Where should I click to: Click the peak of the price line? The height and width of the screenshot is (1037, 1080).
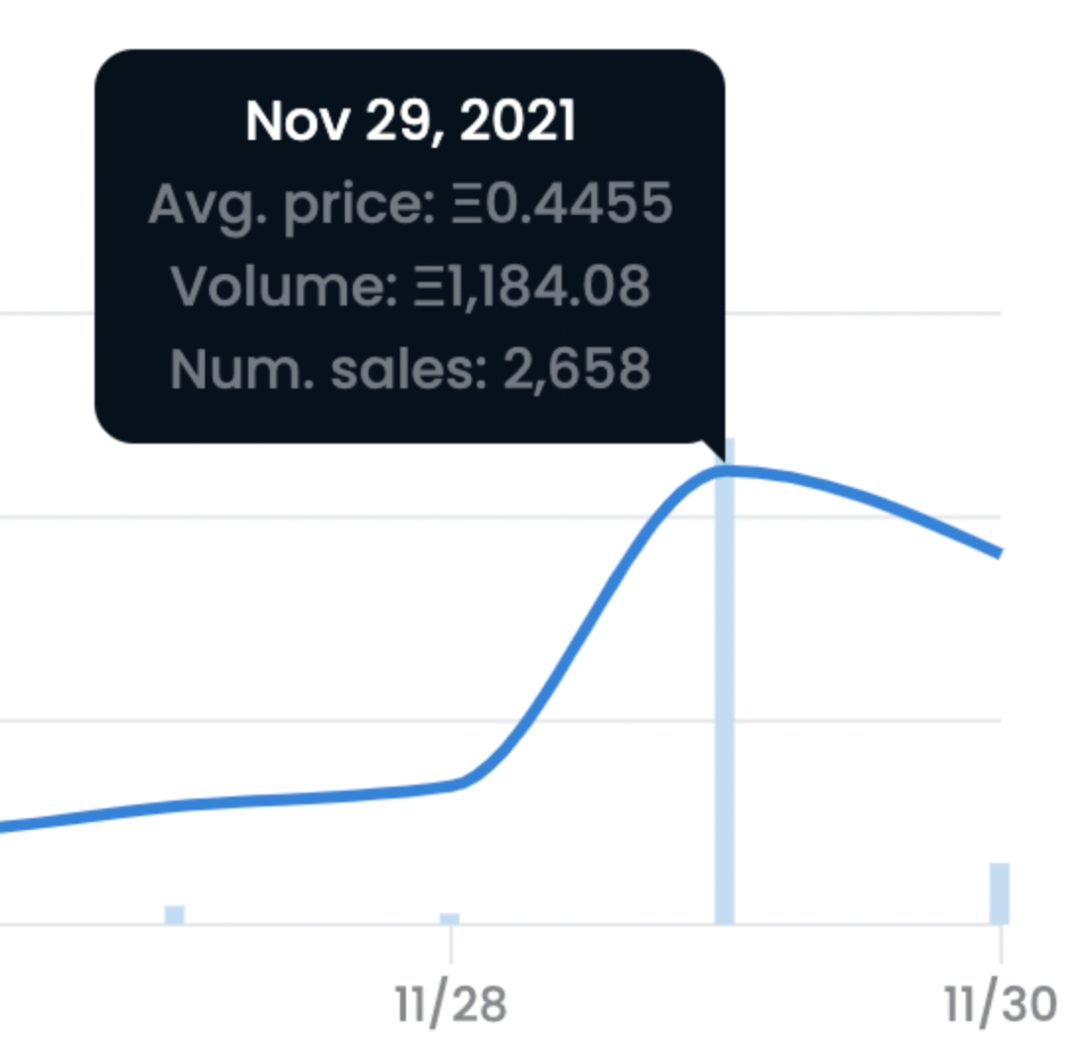[726, 471]
